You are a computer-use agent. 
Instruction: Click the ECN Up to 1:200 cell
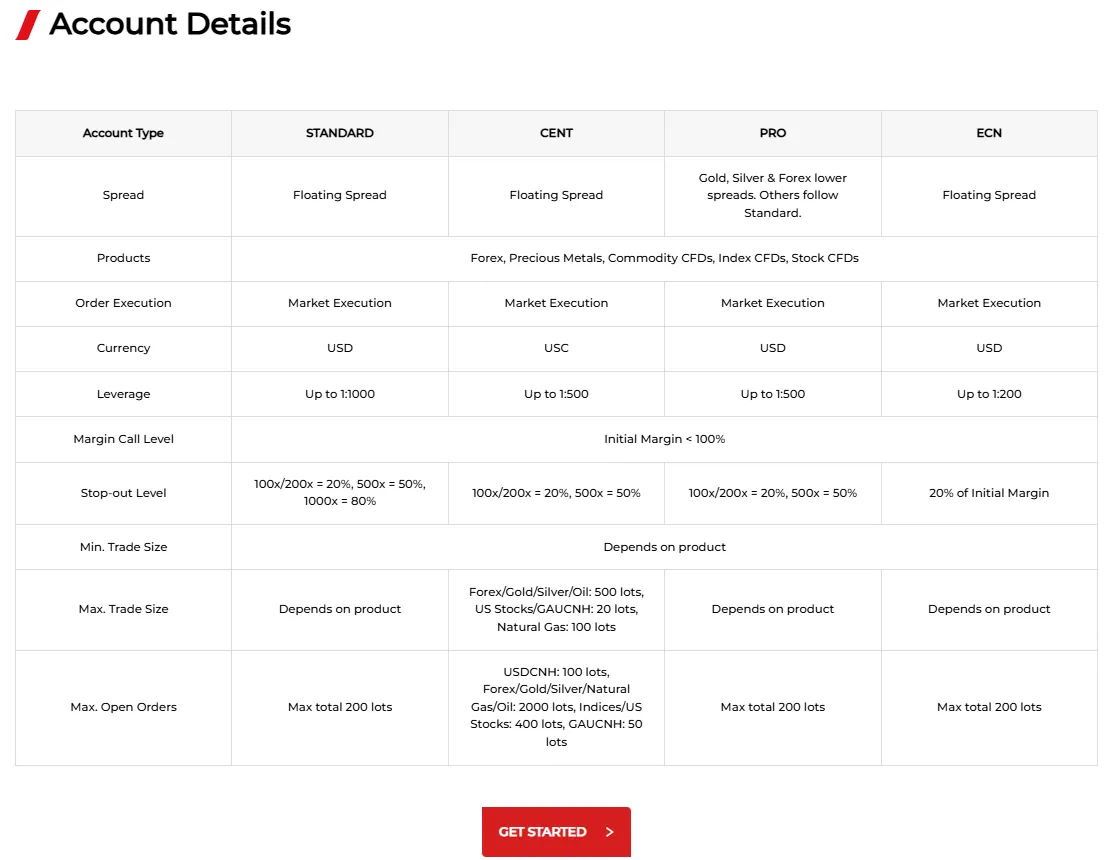pos(989,394)
